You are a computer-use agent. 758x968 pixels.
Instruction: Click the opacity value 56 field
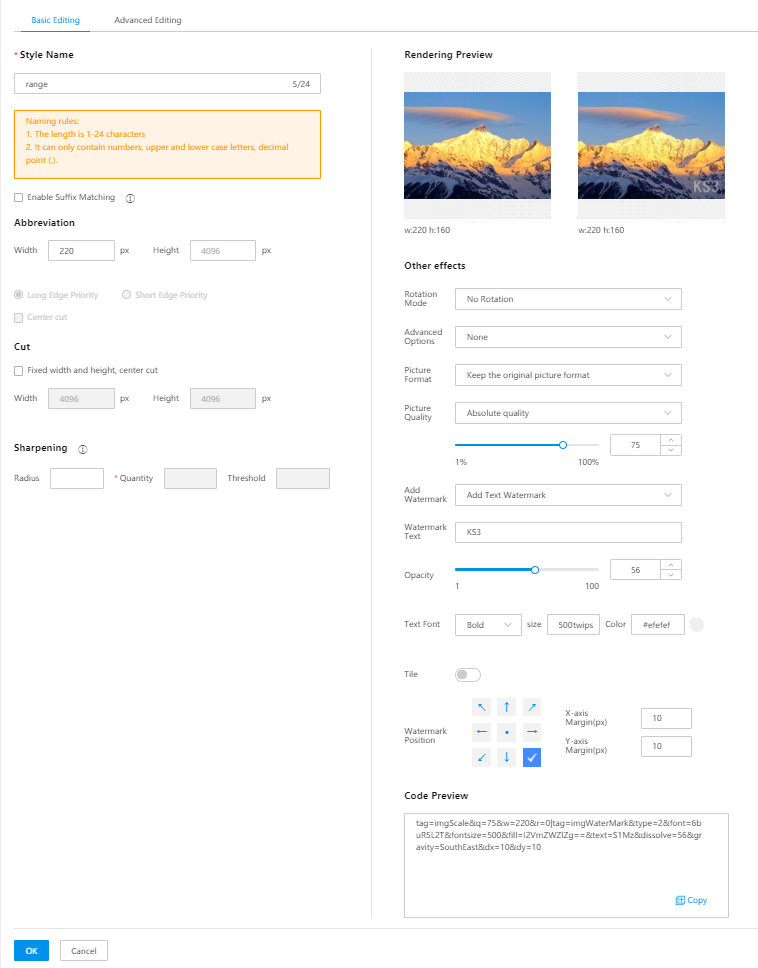[636, 570]
